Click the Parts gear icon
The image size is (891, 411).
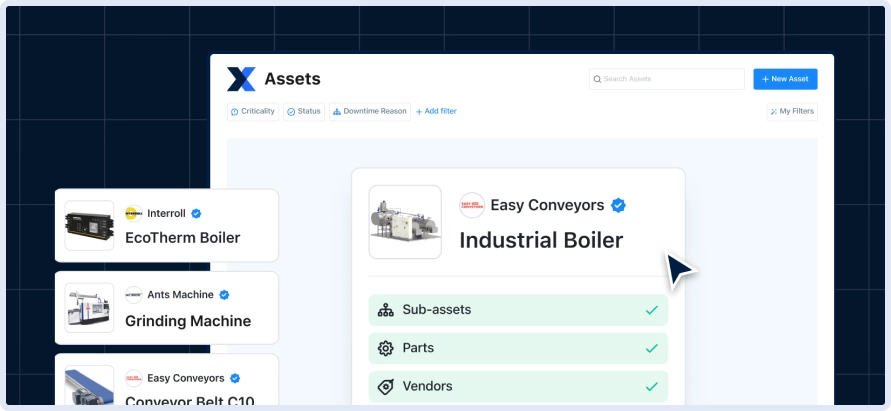pyautogui.click(x=386, y=348)
